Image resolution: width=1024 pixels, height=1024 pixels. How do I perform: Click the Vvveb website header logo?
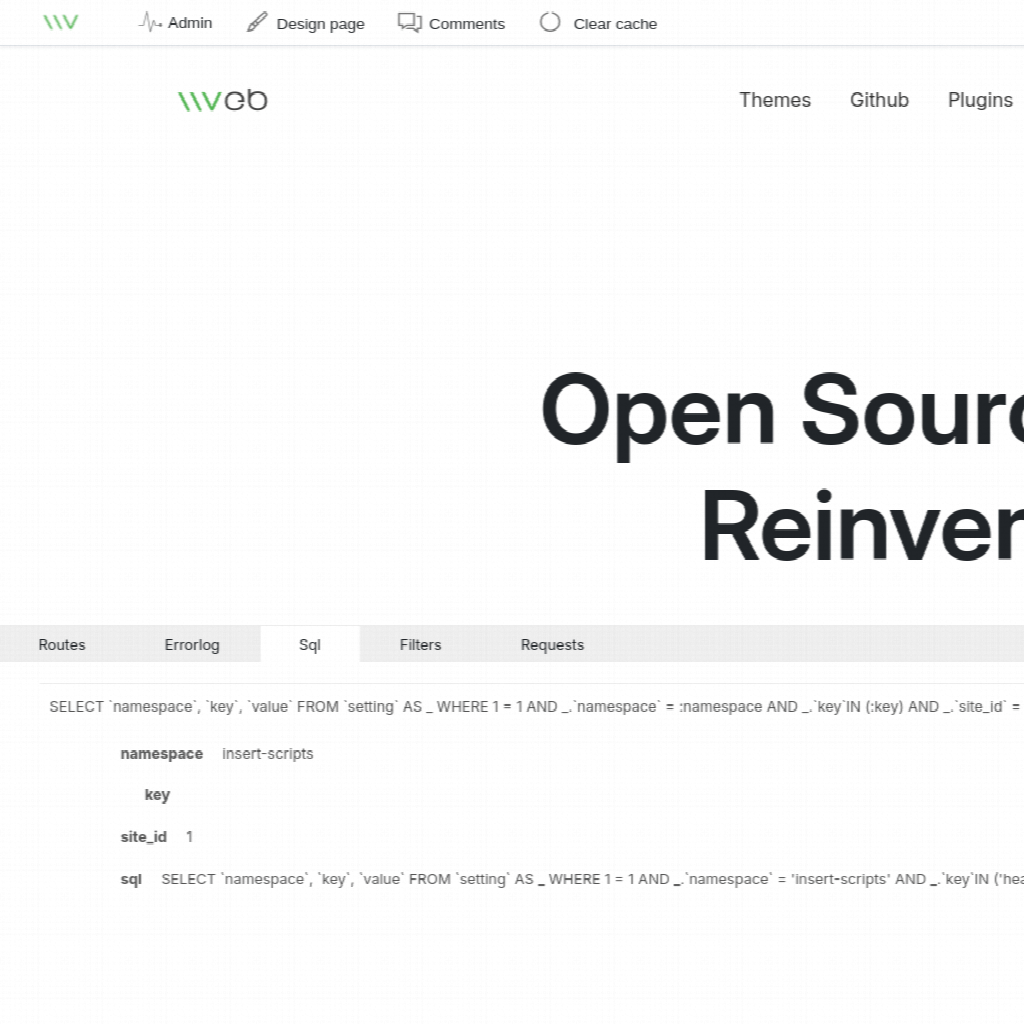coord(222,100)
